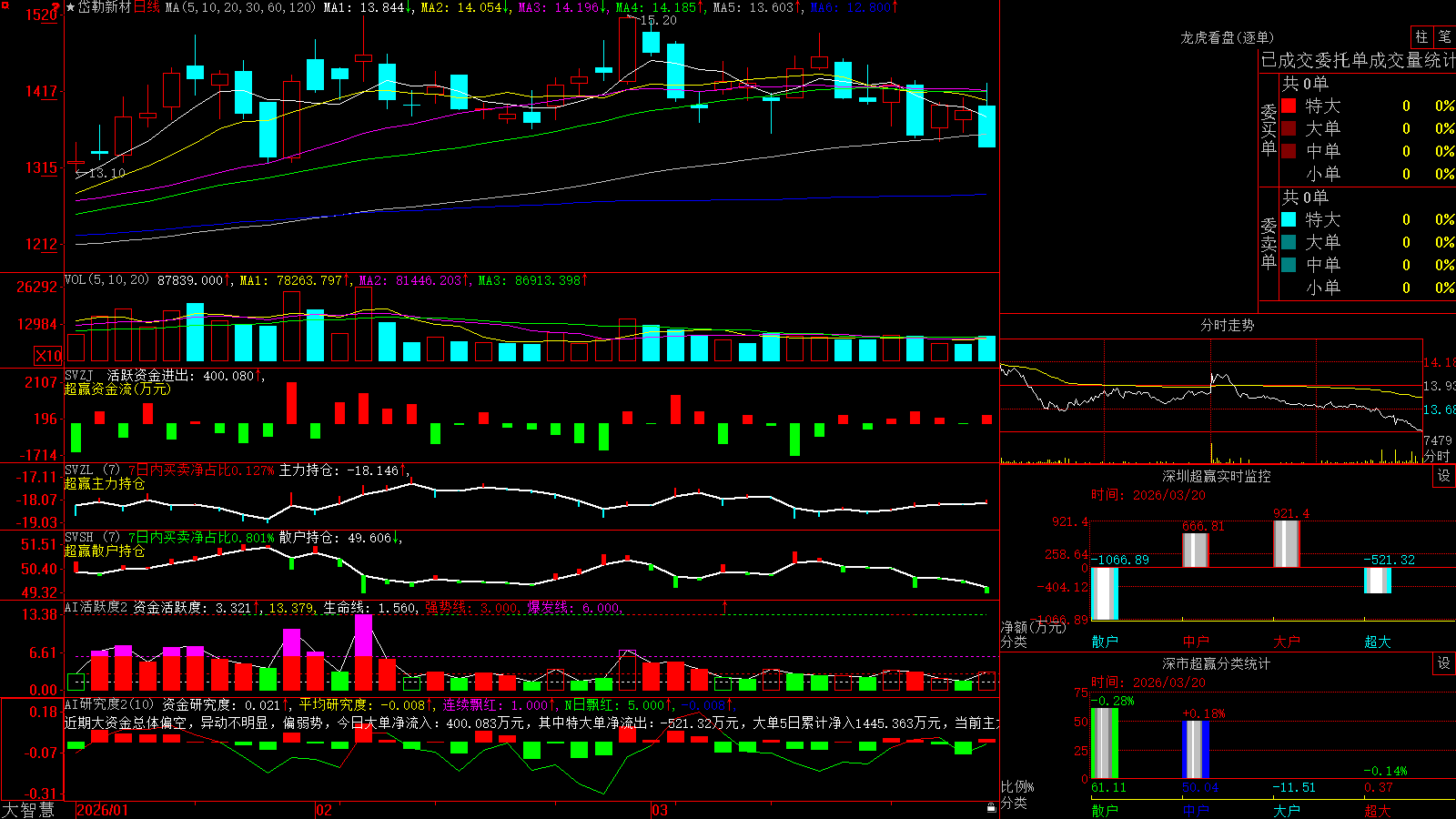The image size is (1456, 819).
Task: Click the 13.10 low price label
Action: click(106, 173)
